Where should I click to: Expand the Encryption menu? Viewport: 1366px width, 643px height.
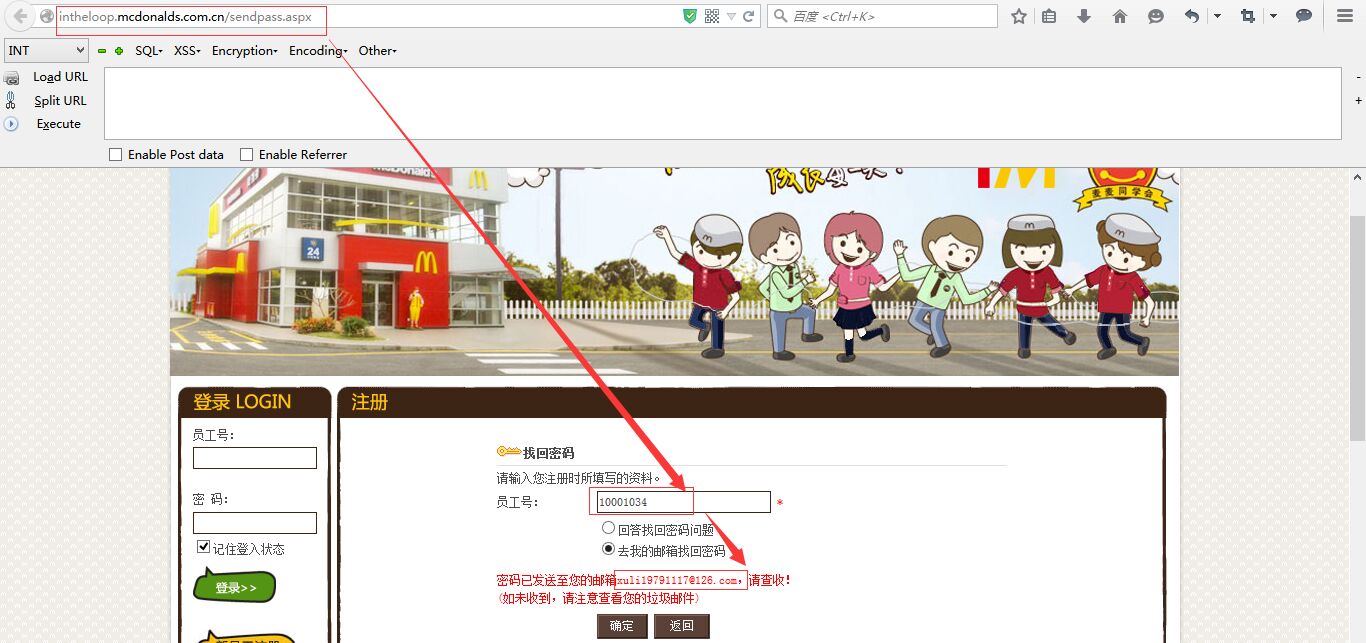coord(244,51)
